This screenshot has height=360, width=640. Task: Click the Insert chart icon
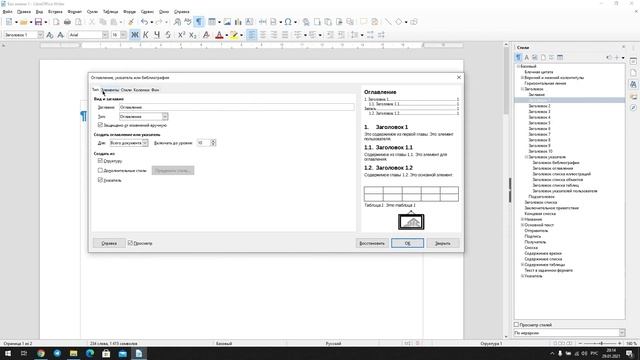coord(238,22)
